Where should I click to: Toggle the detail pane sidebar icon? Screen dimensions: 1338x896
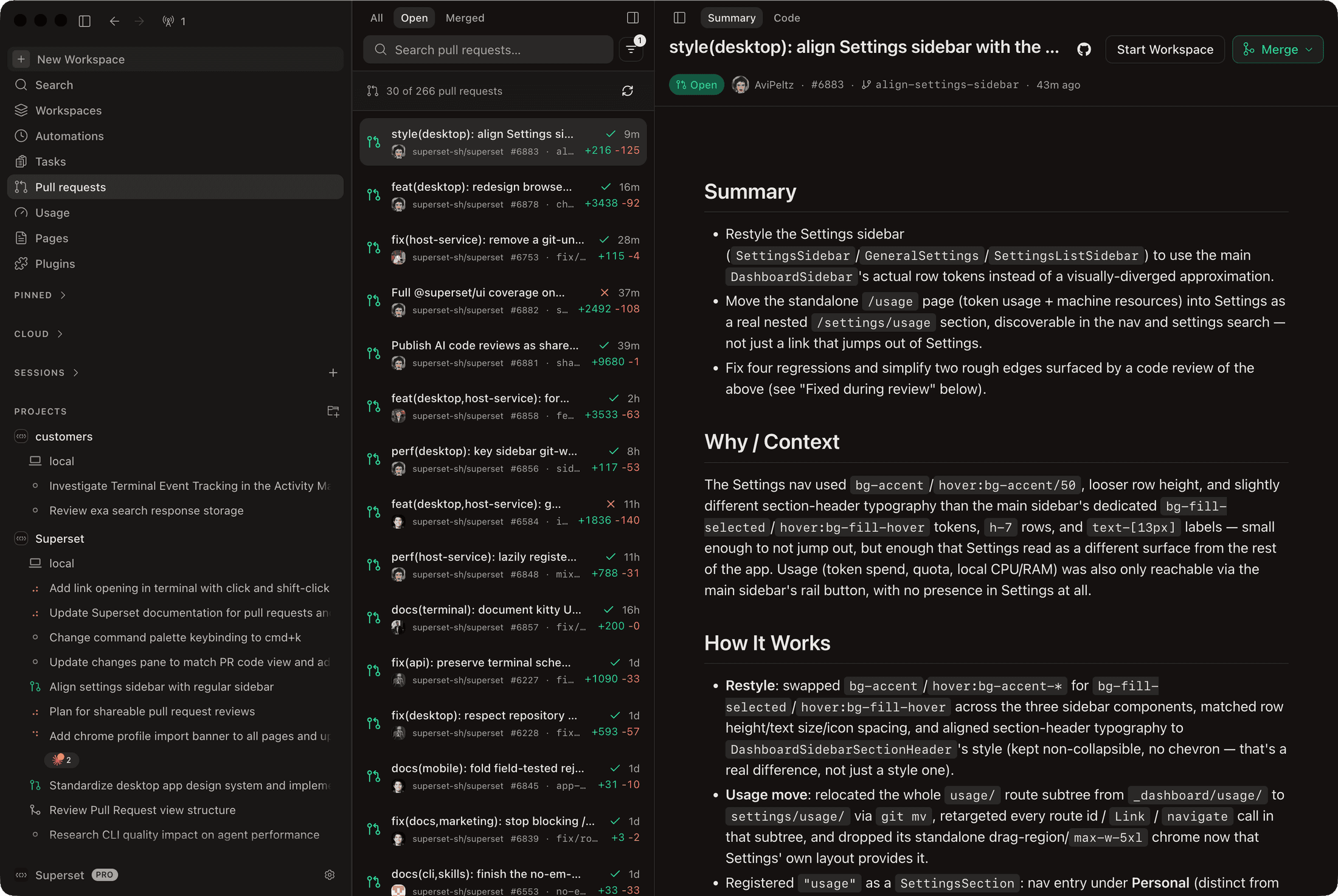click(679, 18)
